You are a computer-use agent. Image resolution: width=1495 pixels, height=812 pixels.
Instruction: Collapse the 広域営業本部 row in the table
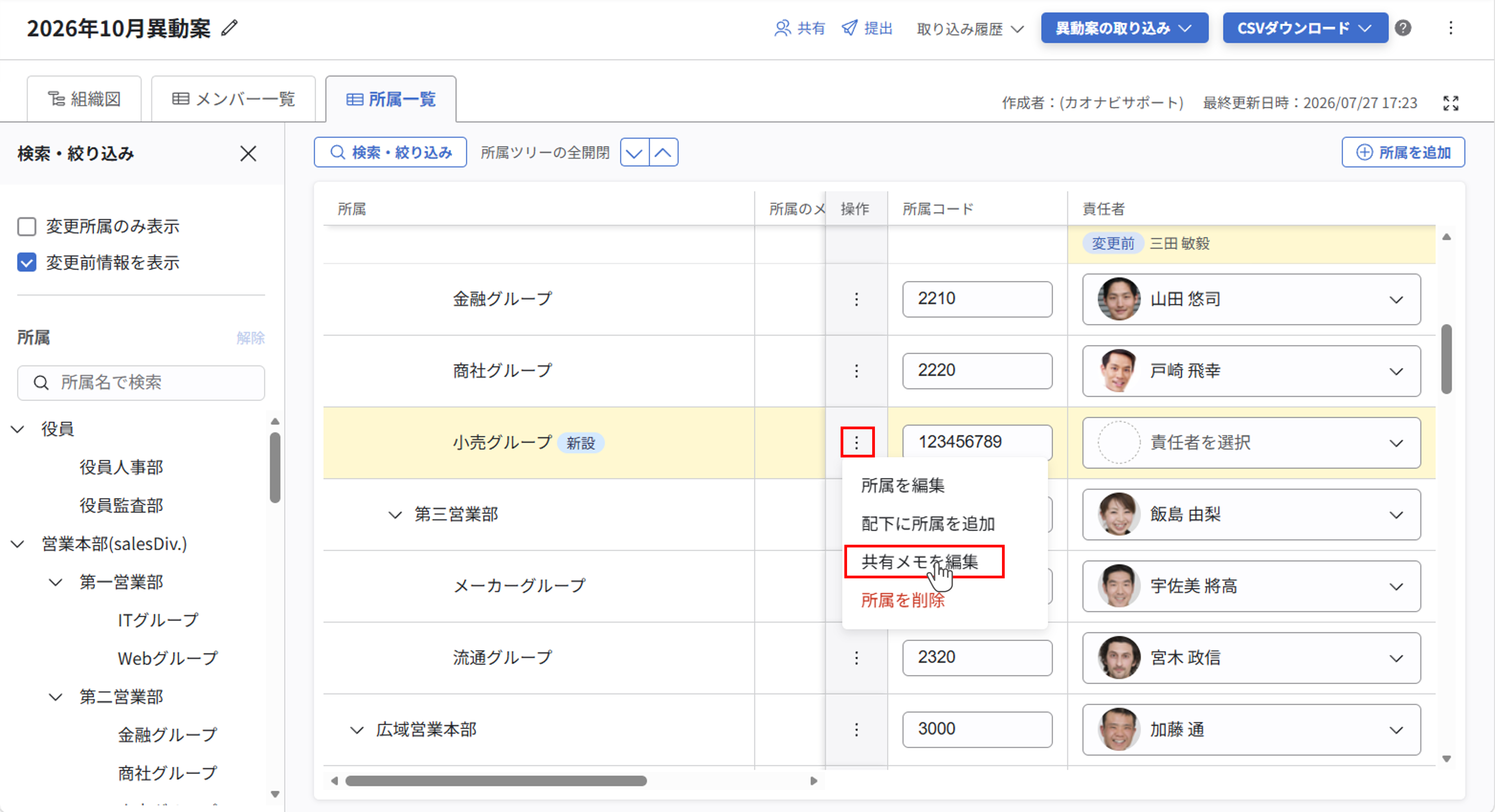(x=356, y=730)
